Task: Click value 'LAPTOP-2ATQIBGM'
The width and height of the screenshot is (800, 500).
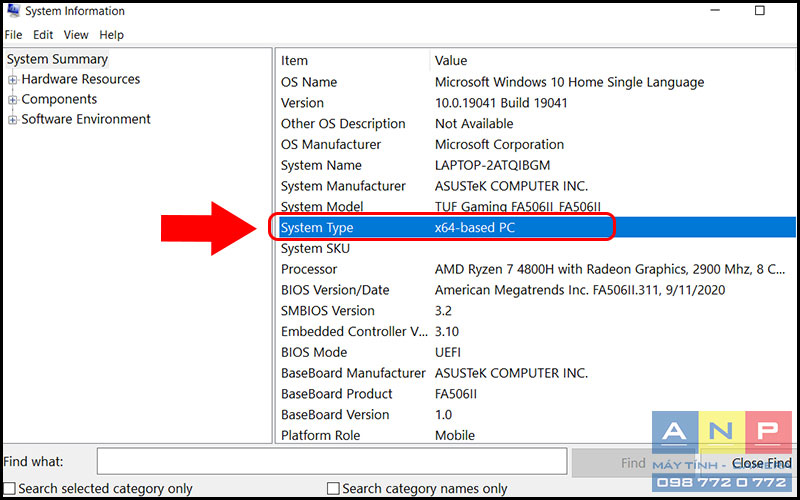Action: point(492,165)
